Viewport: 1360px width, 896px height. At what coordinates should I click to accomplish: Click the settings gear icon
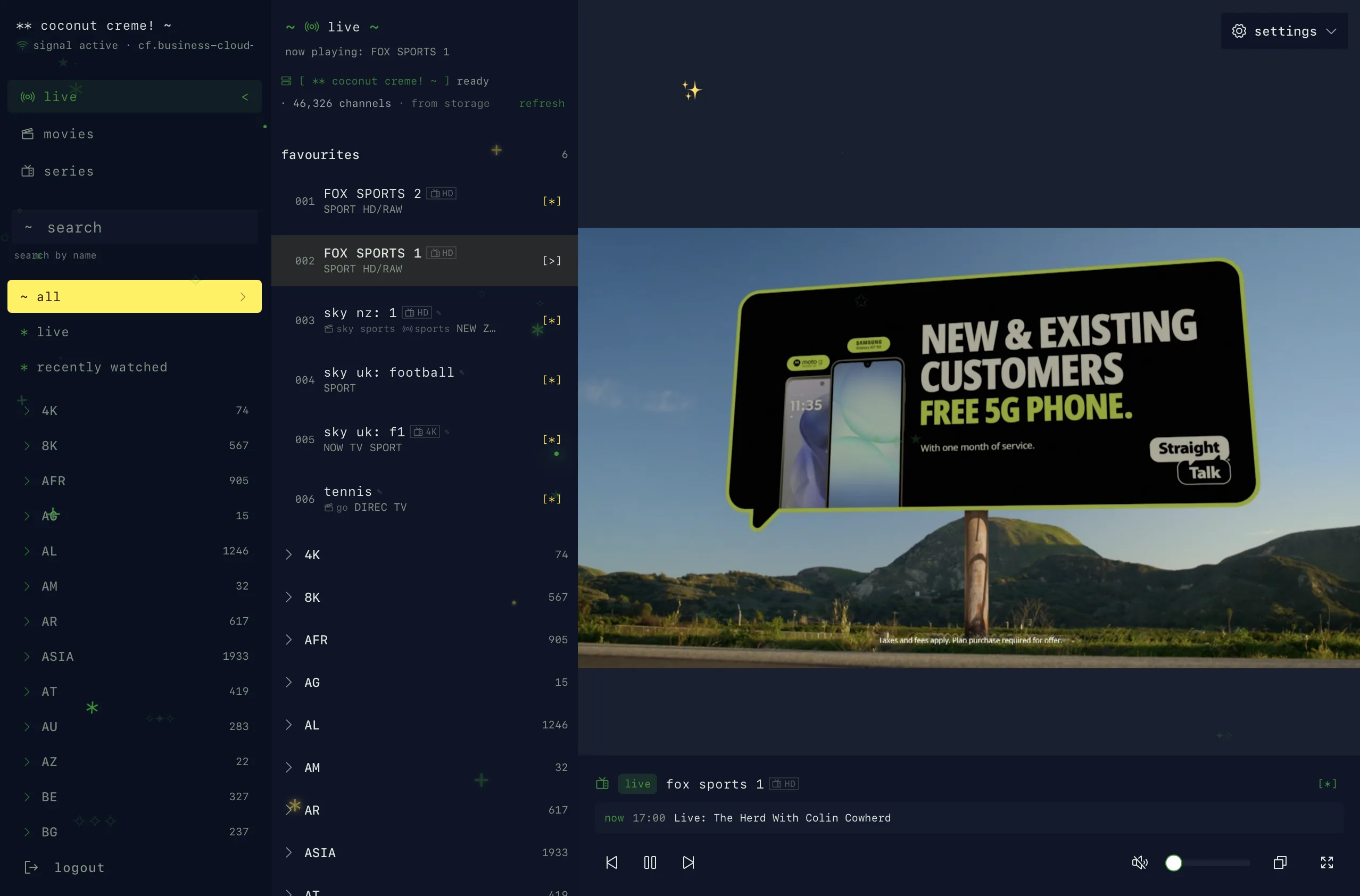[1239, 31]
